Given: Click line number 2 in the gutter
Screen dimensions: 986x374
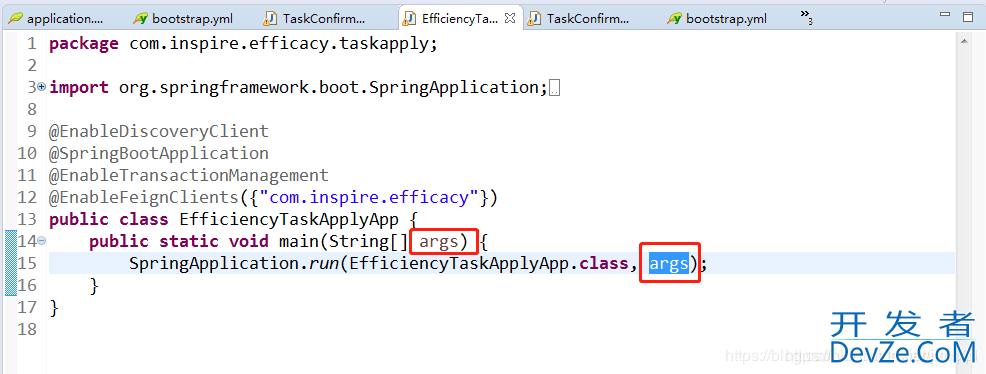Looking at the screenshot, I should click(x=31, y=66).
